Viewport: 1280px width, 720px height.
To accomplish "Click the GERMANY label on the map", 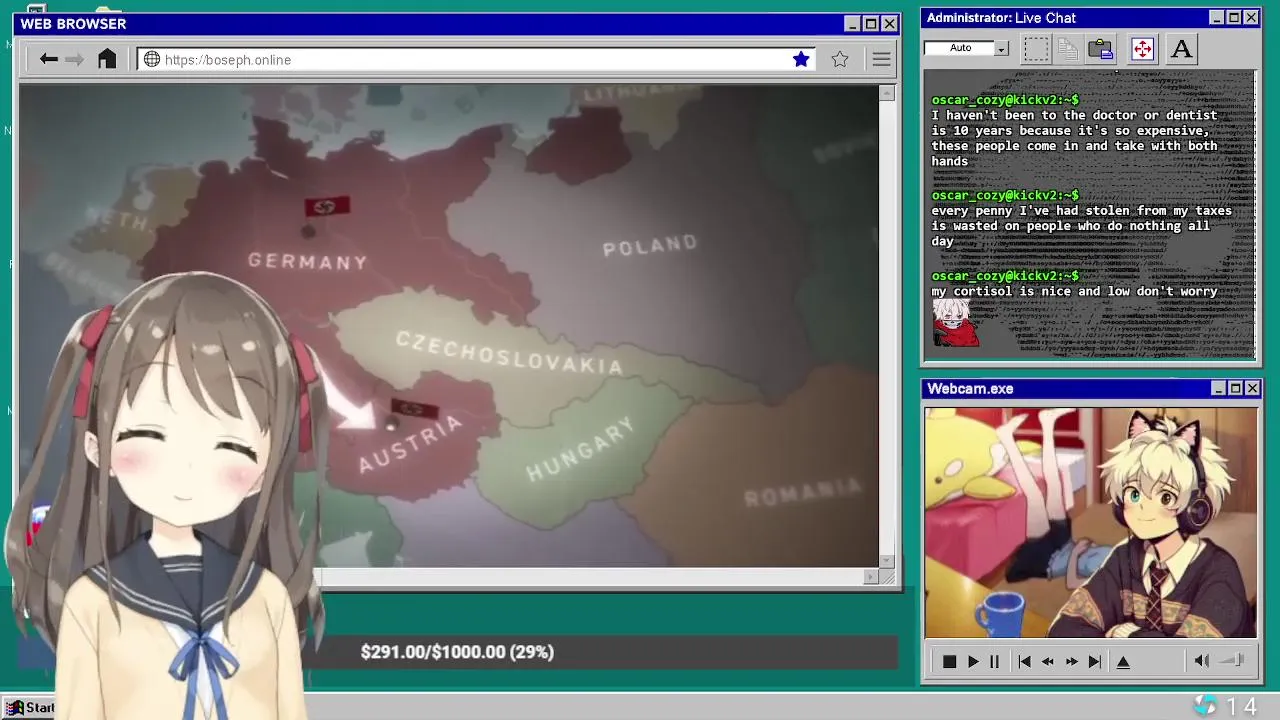I will (x=308, y=261).
